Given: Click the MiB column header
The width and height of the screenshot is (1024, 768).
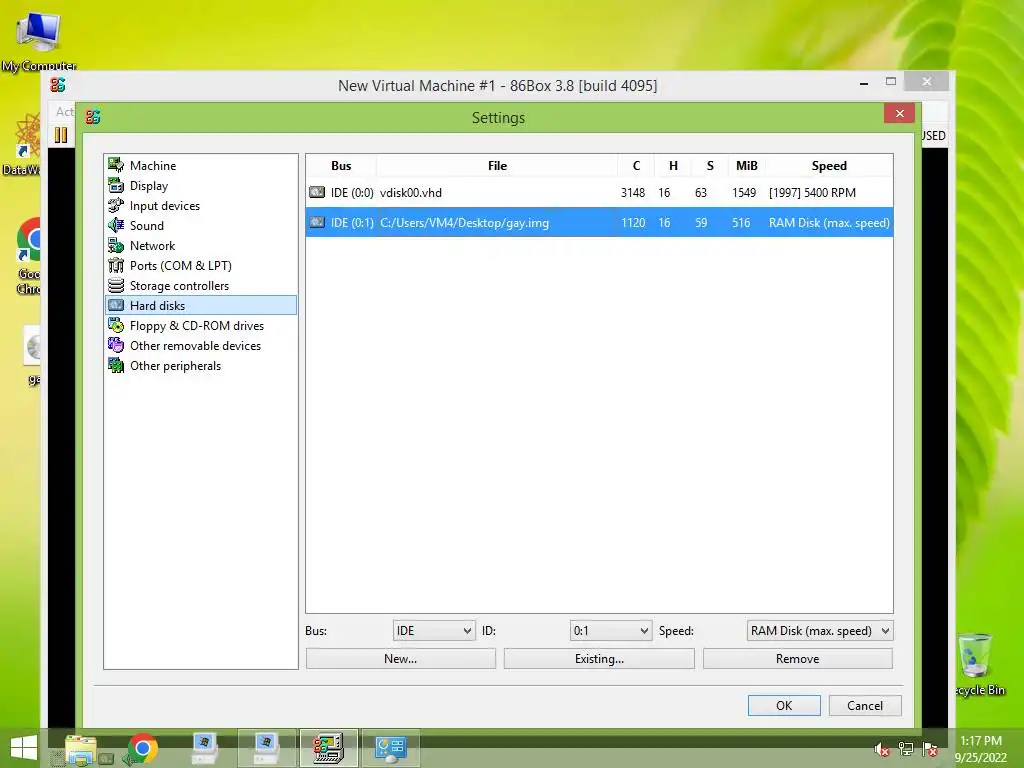Looking at the screenshot, I should 746,166.
